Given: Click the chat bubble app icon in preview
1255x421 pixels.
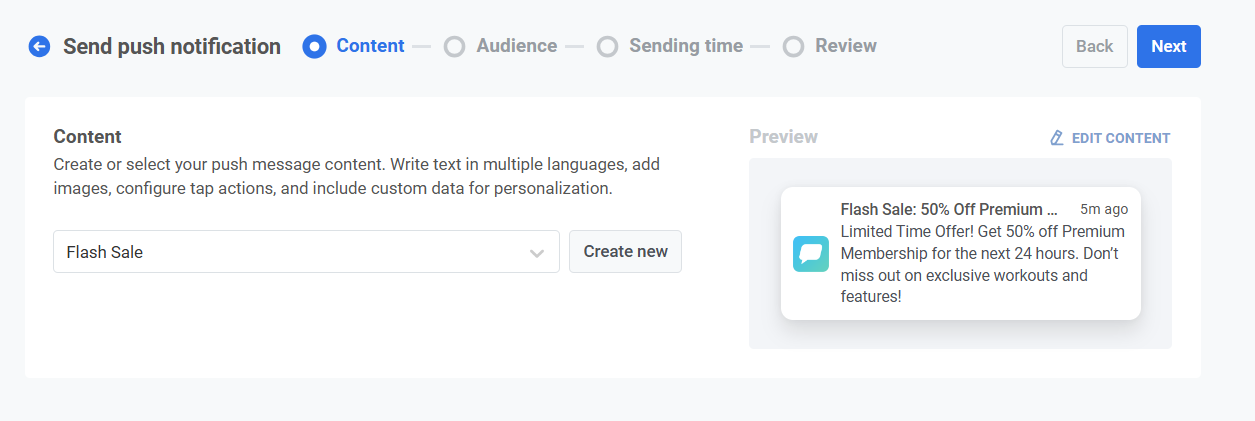Looking at the screenshot, I should pyautogui.click(x=810, y=254).
